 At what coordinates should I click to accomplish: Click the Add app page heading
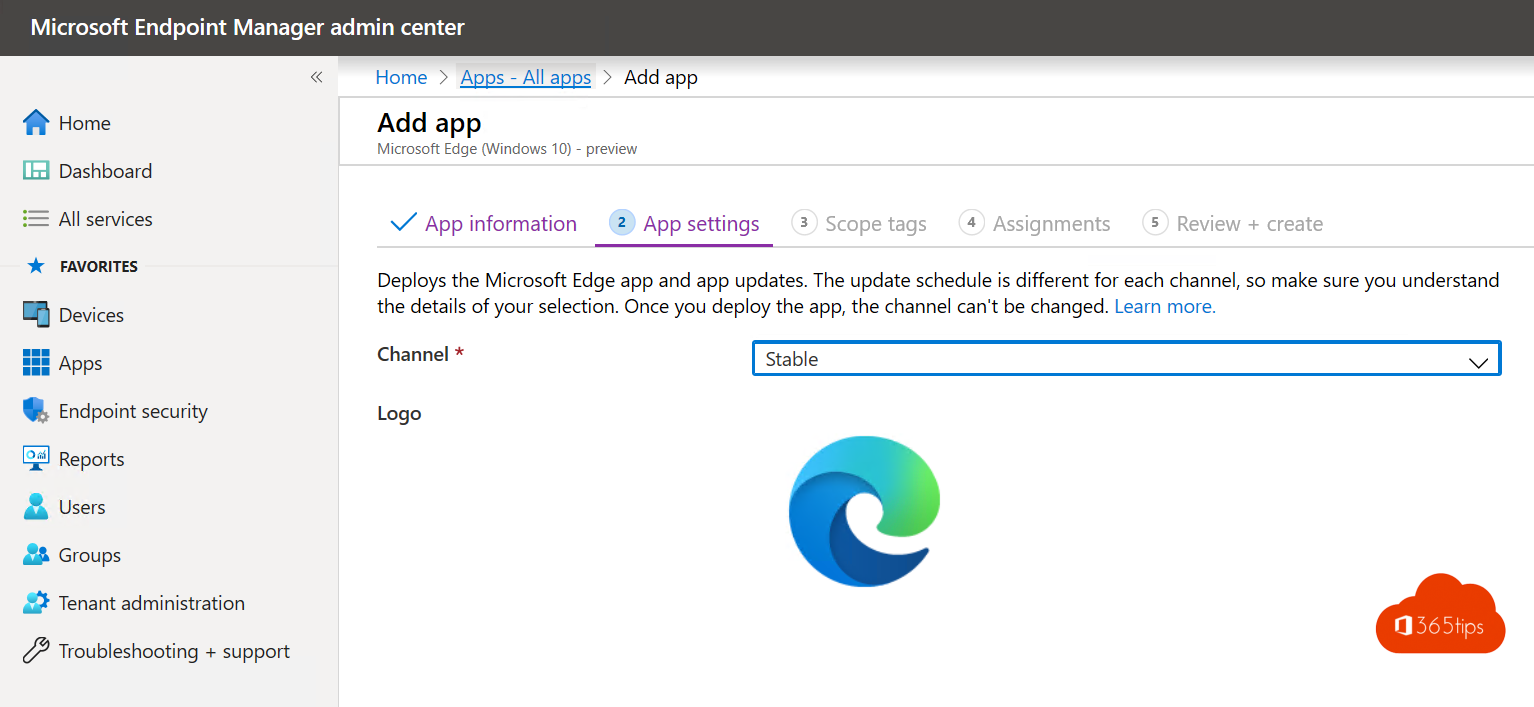(429, 123)
